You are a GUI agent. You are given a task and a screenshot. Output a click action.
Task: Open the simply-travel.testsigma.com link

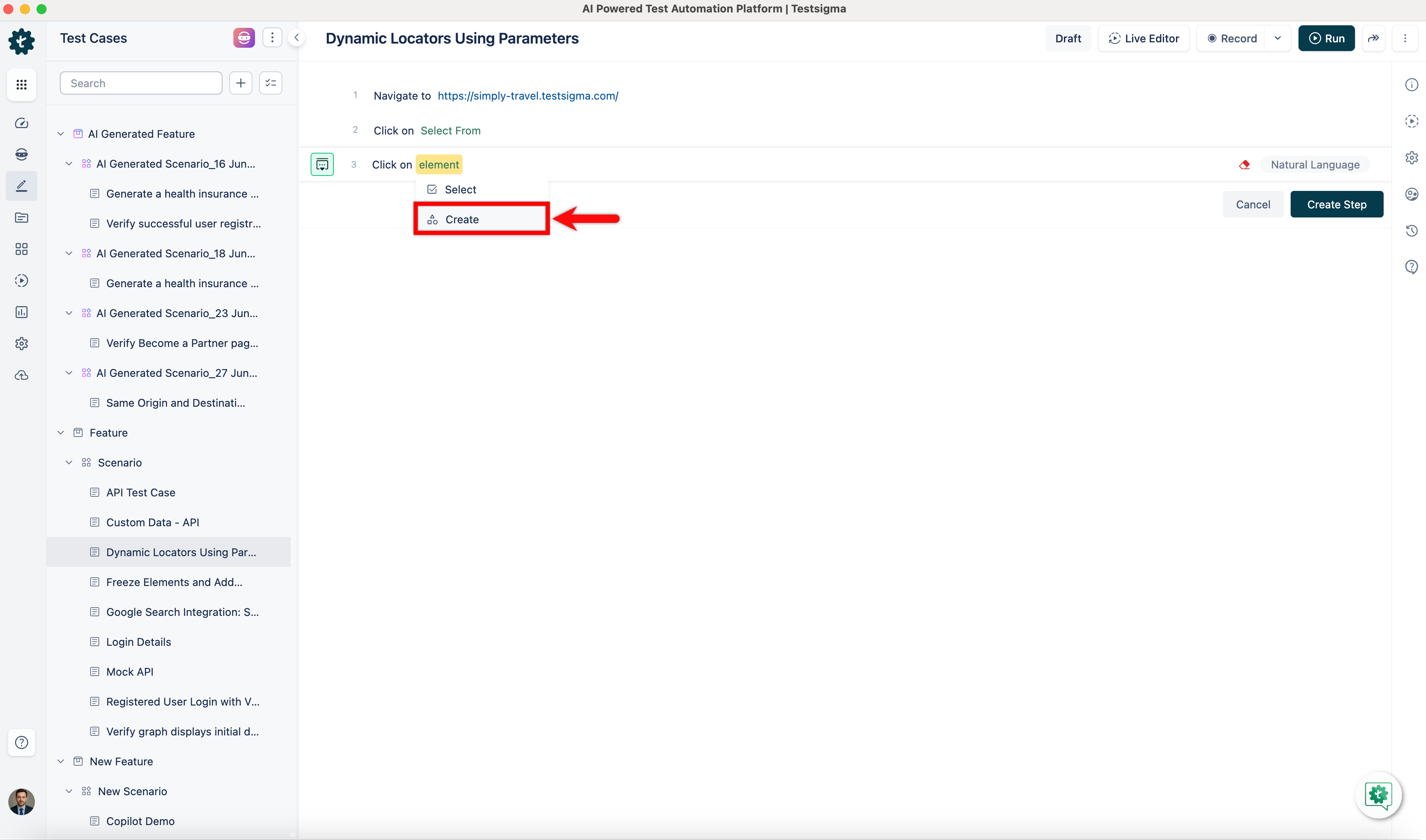(x=527, y=95)
